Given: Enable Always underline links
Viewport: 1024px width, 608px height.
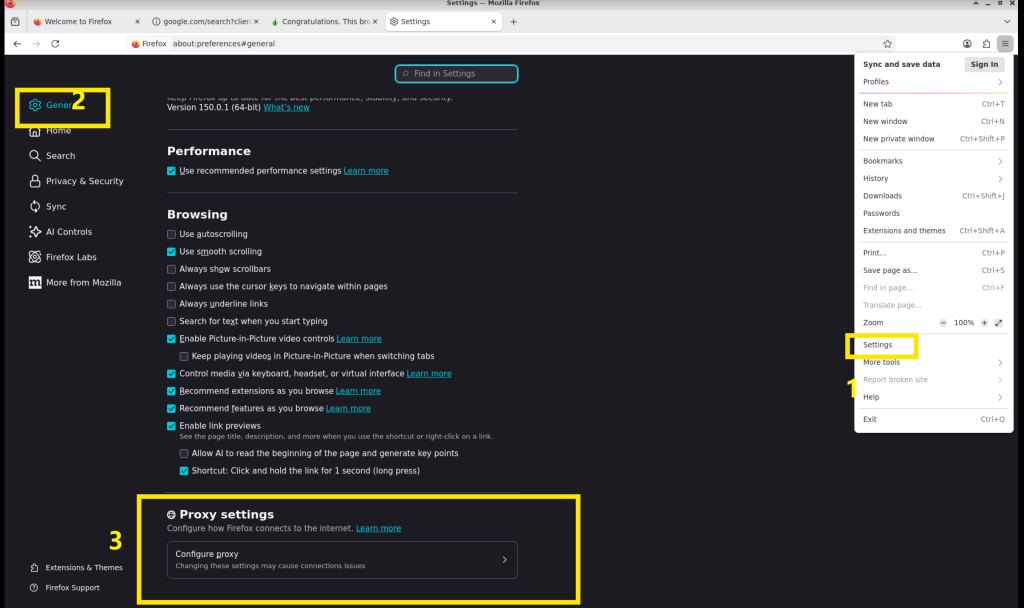Looking at the screenshot, I should [x=171, y=304].
